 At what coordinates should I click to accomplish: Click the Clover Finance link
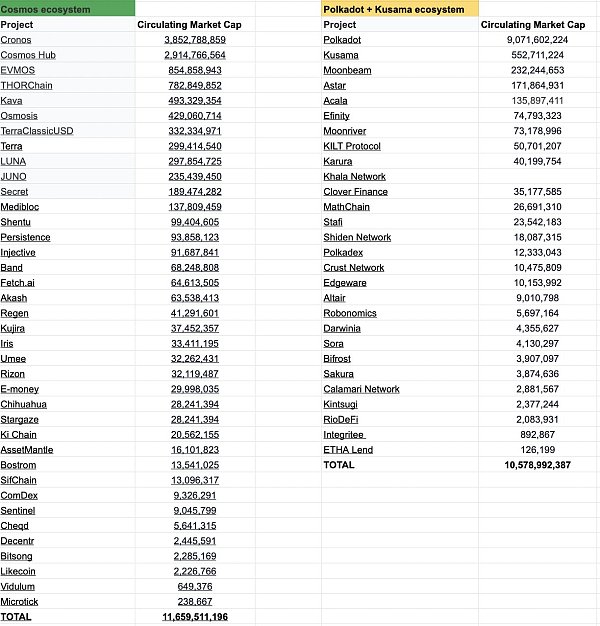click(355, 191)
